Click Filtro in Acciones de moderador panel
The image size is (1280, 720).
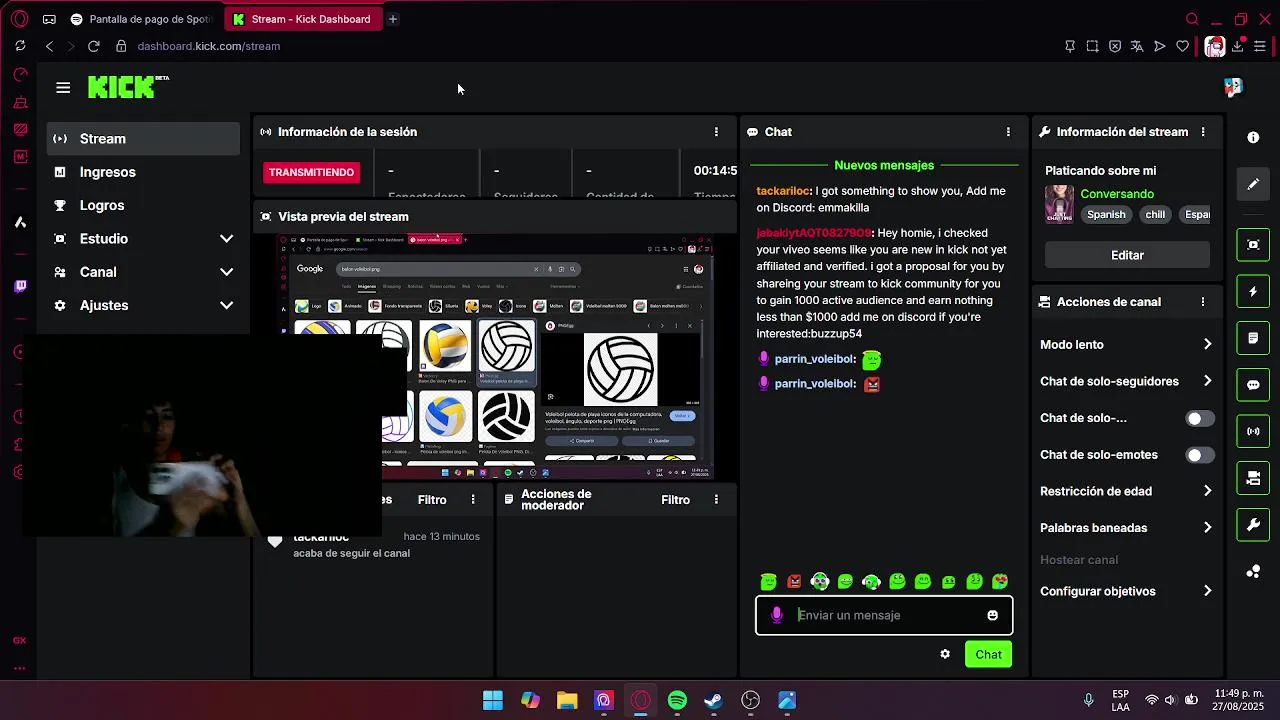[675, 500]
